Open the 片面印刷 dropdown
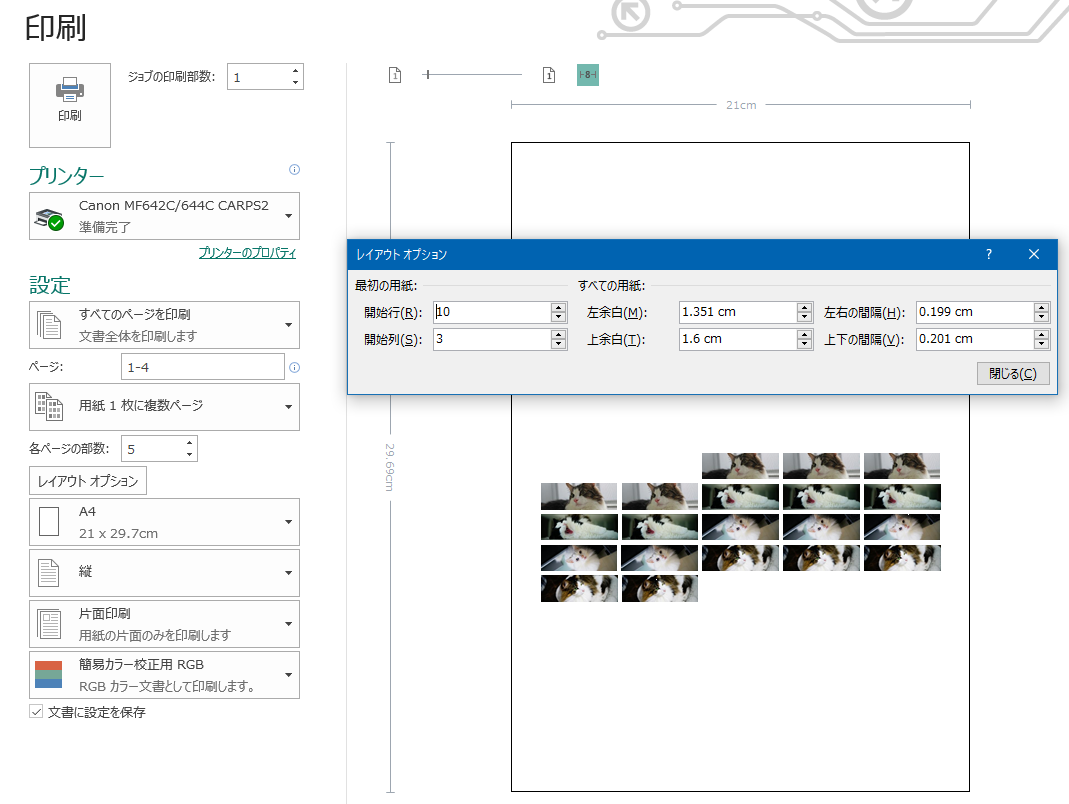 pyautogui.click(x=164, y=624)
